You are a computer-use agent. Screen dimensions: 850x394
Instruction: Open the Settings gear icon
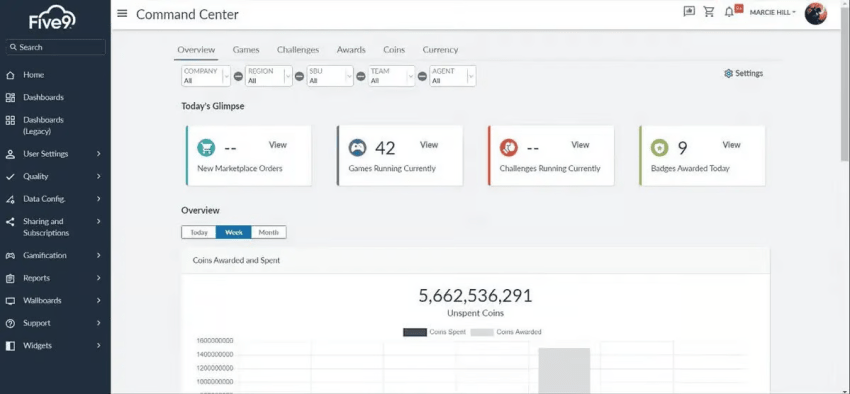point(729,73)
